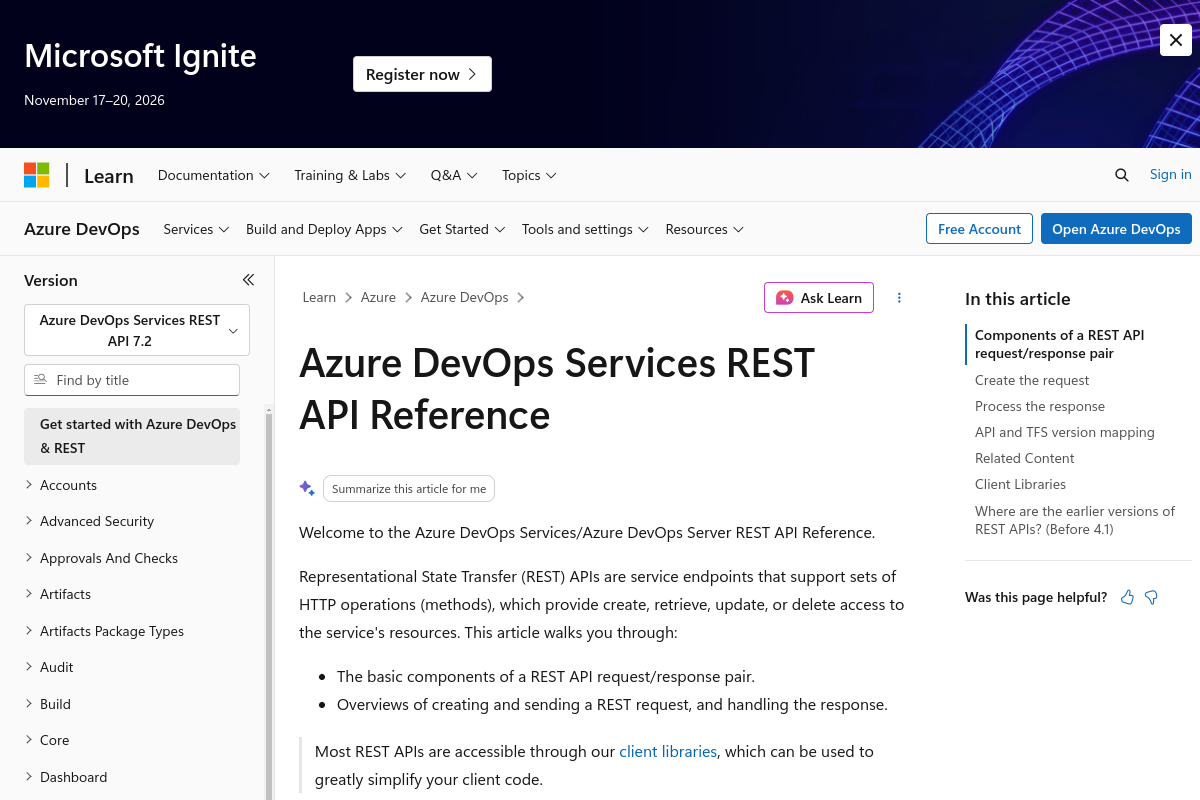Click Register now button
The height and width of the screenshot is (800, 1200).
click(422, 74)
